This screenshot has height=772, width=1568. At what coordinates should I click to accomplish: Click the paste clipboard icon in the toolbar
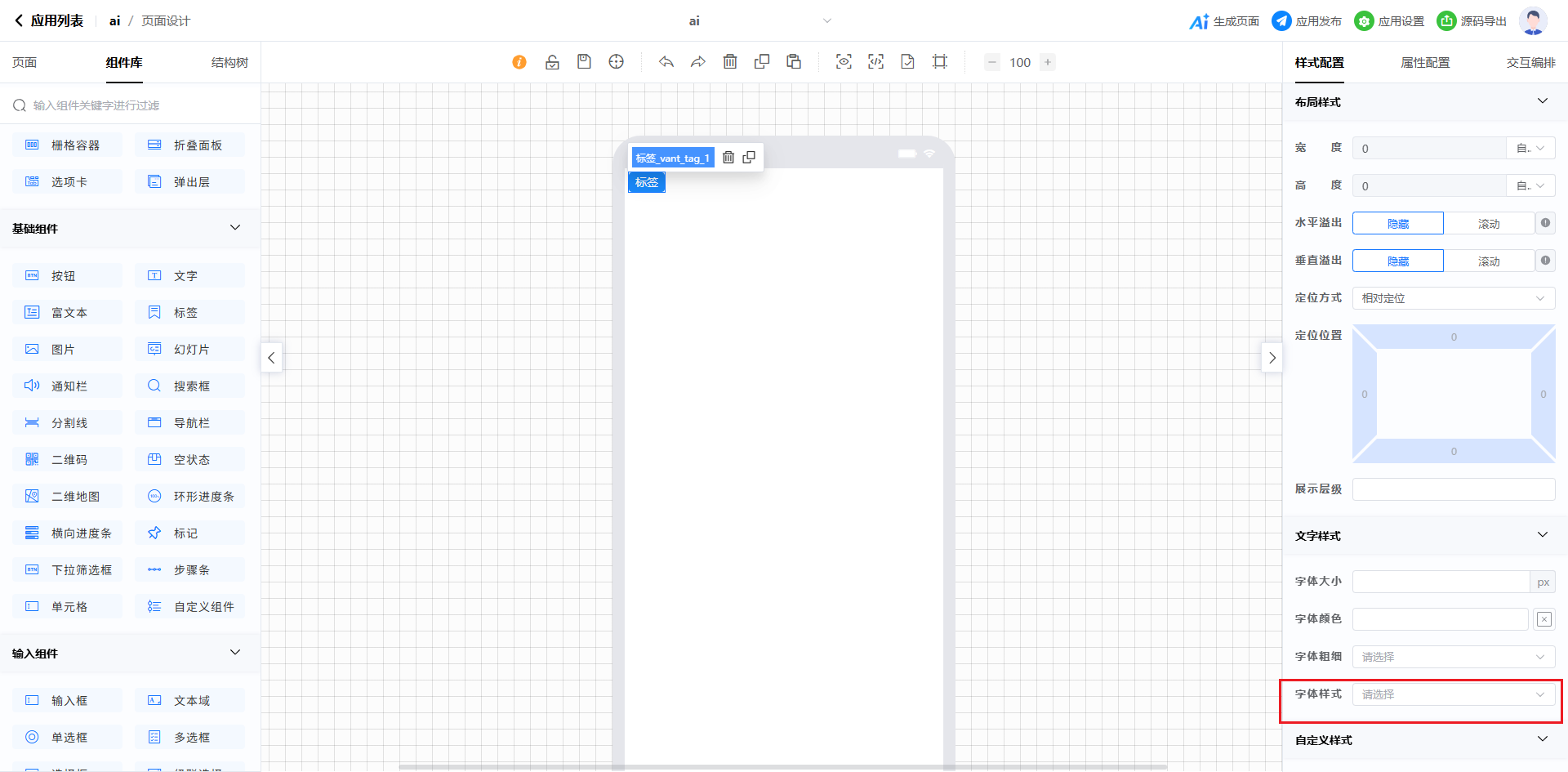[x=794, y=62]
